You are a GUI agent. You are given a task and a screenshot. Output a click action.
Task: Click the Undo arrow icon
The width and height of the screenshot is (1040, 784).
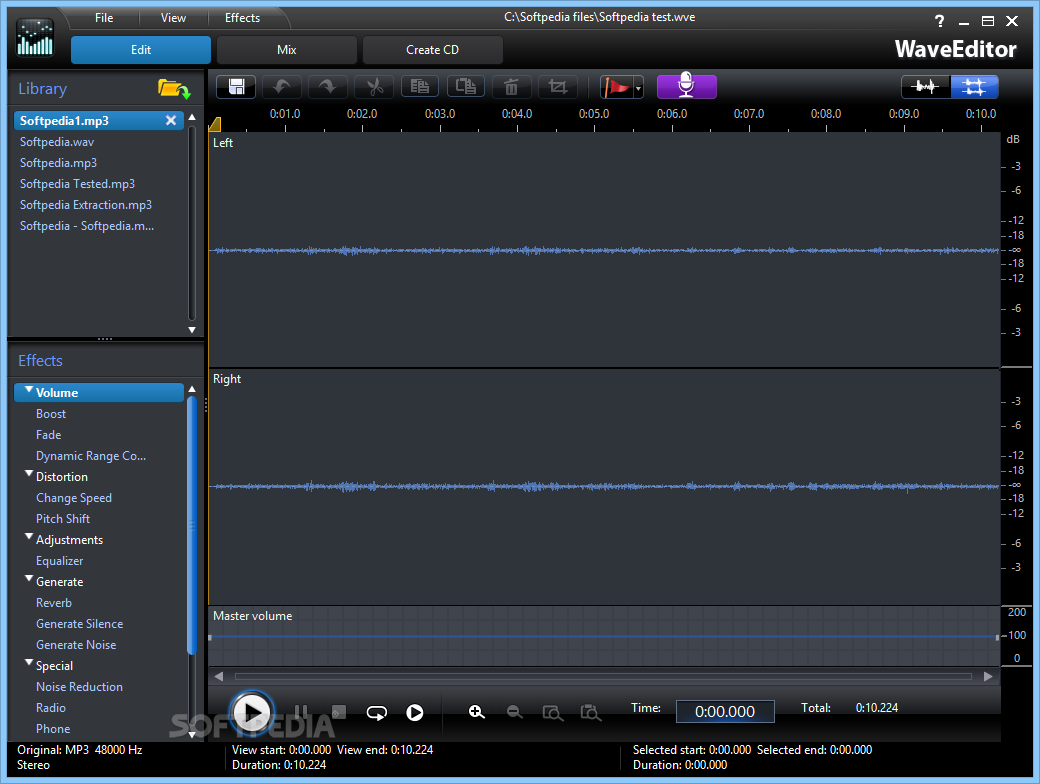(282, 87)
